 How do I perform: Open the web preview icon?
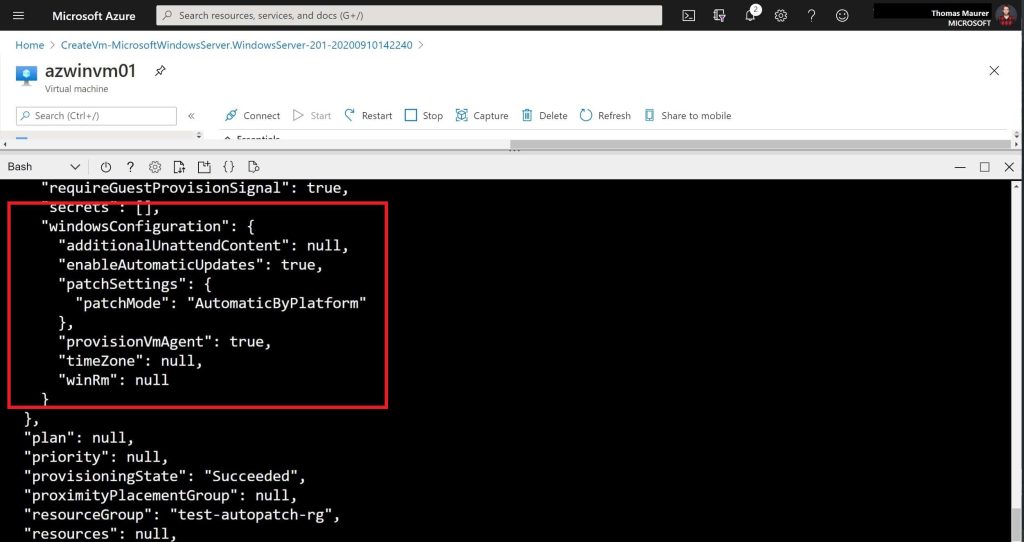254,167
